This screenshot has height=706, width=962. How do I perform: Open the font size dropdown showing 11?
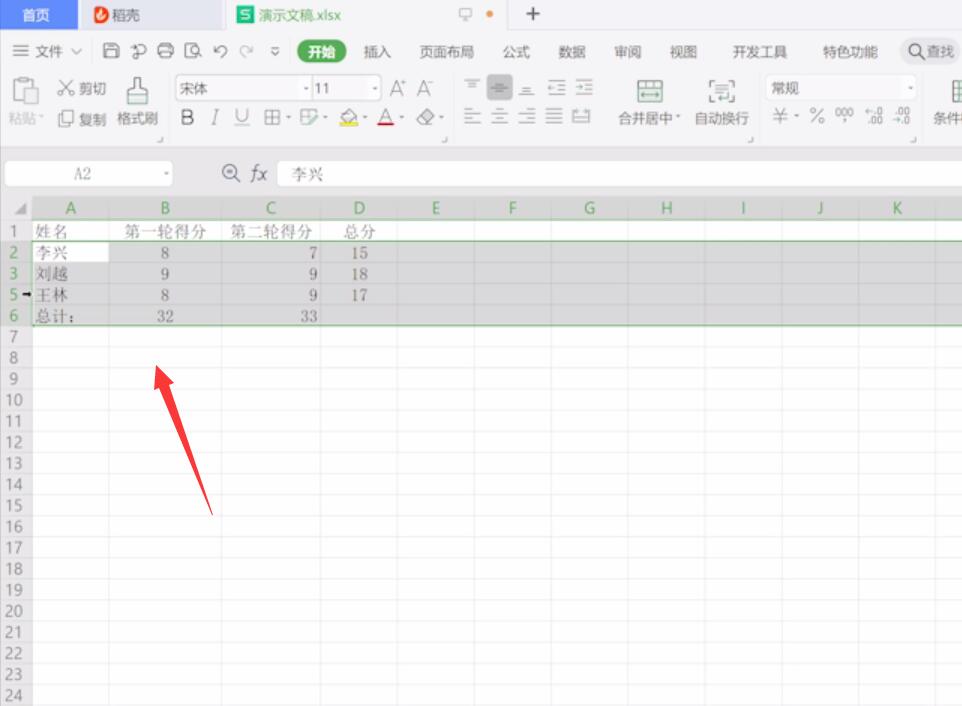coord(374,89)
